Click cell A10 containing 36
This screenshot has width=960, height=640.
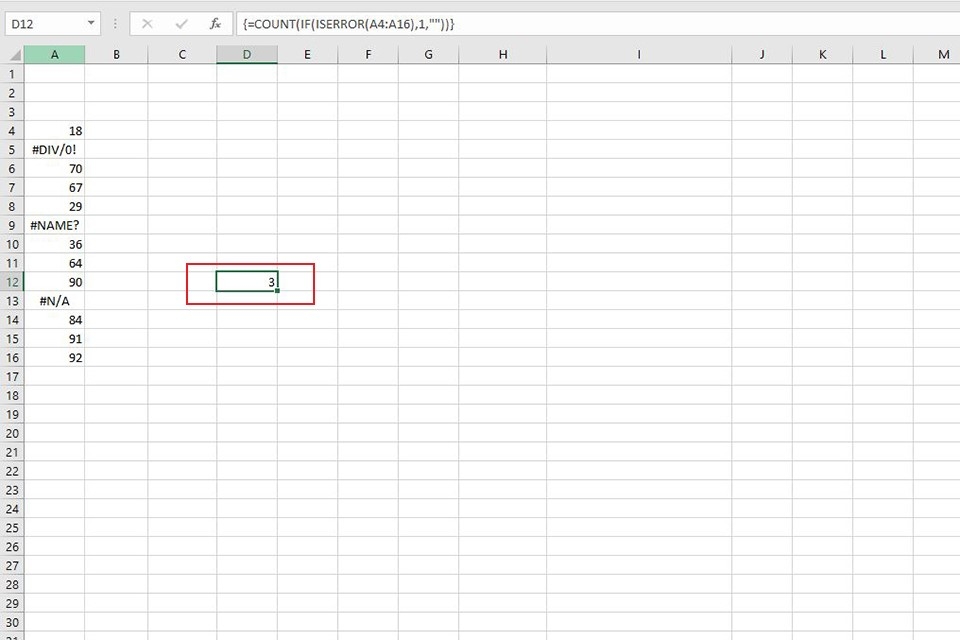(x=54, y=244)
